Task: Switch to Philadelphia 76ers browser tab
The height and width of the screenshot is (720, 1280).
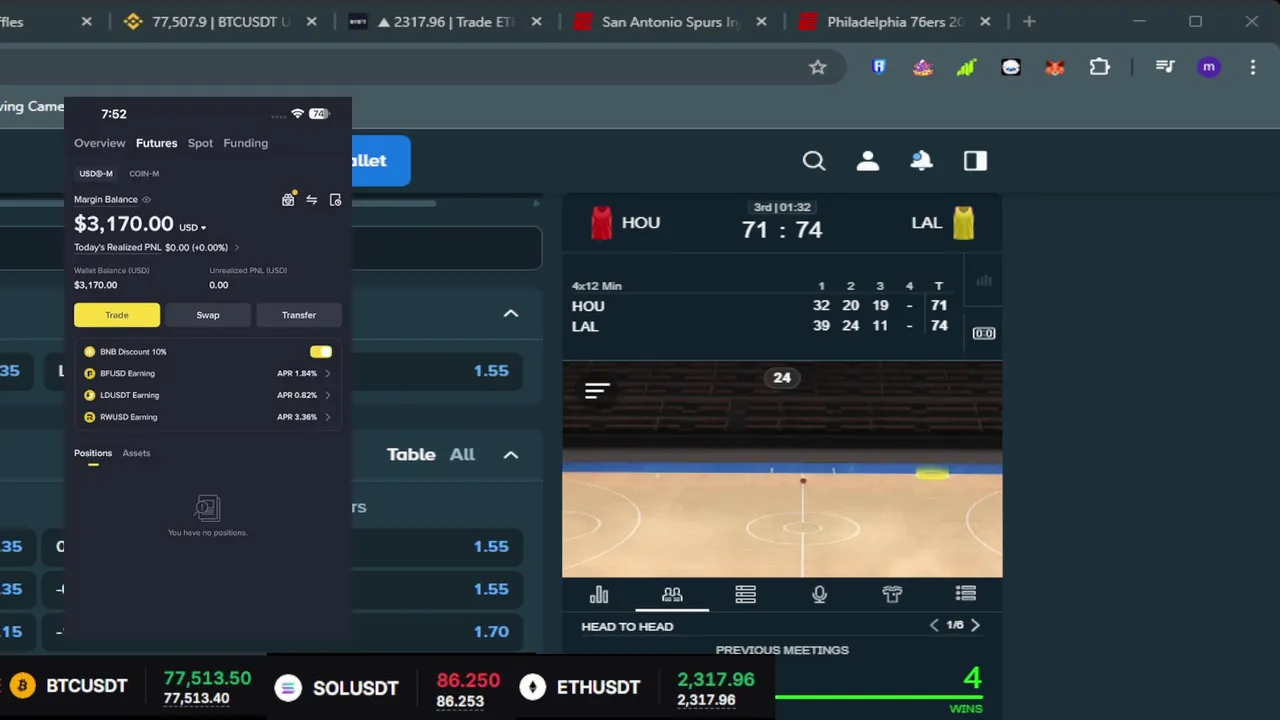Action: coord(895,22)
